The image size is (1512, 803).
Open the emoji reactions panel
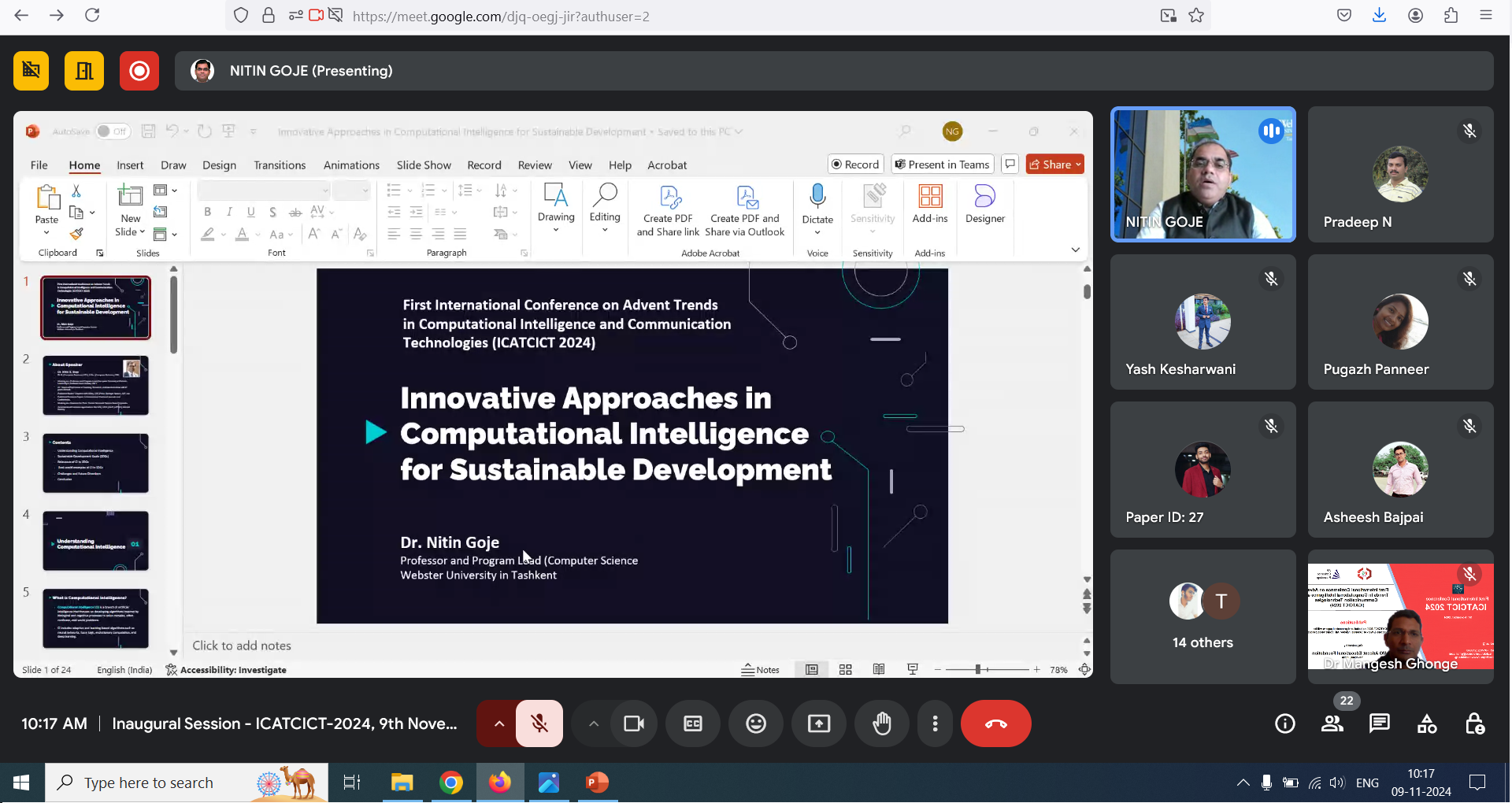tap(756, 723)
